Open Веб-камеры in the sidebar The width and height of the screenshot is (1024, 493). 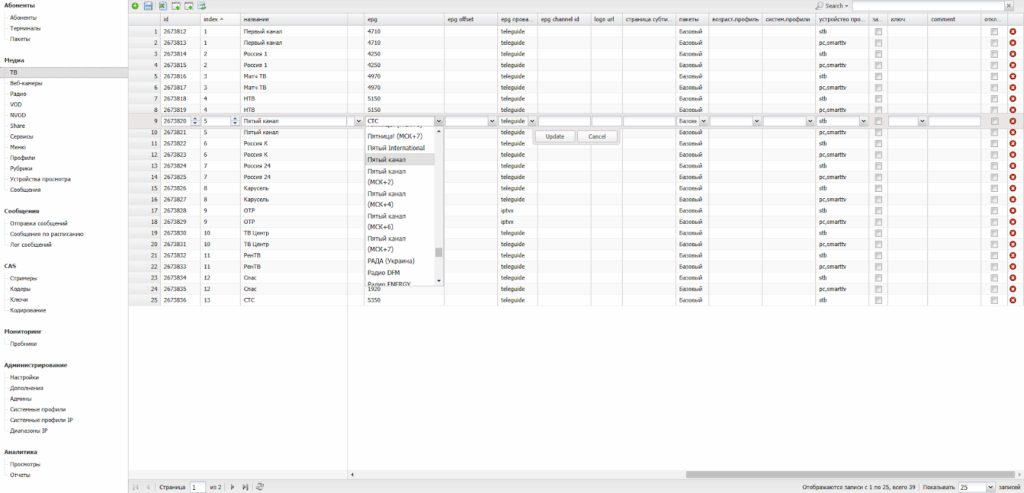(x=25, y=83)
